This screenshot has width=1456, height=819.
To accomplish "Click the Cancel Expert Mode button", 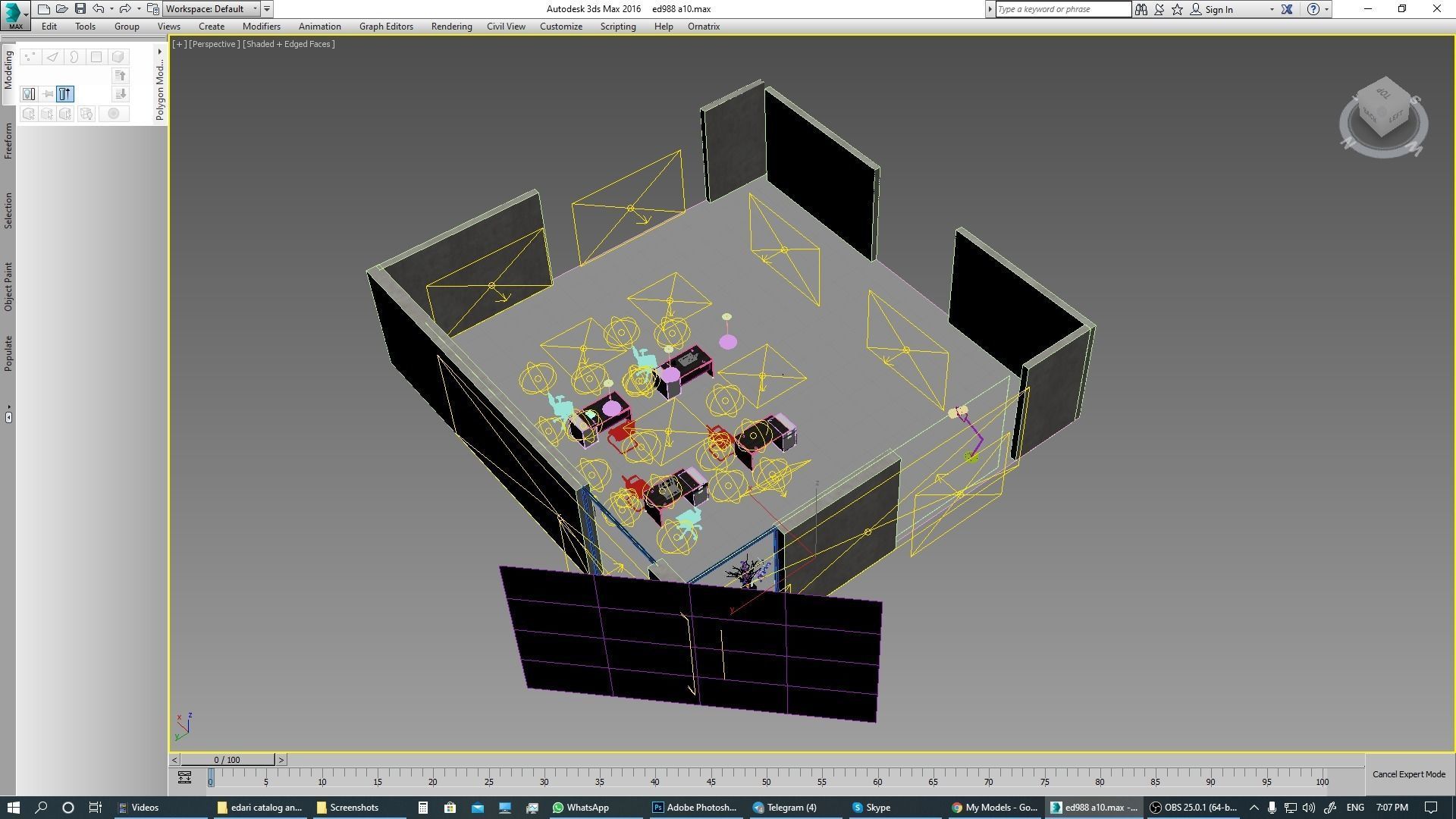I will pyautogui.click(x=1409, y=774).
